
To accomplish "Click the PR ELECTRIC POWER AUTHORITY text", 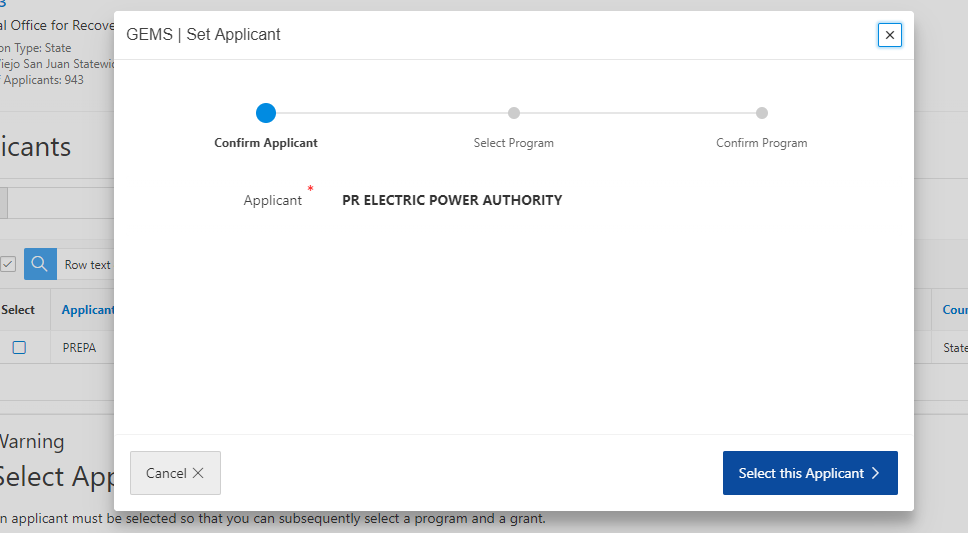I will click(x=452, y=200).
